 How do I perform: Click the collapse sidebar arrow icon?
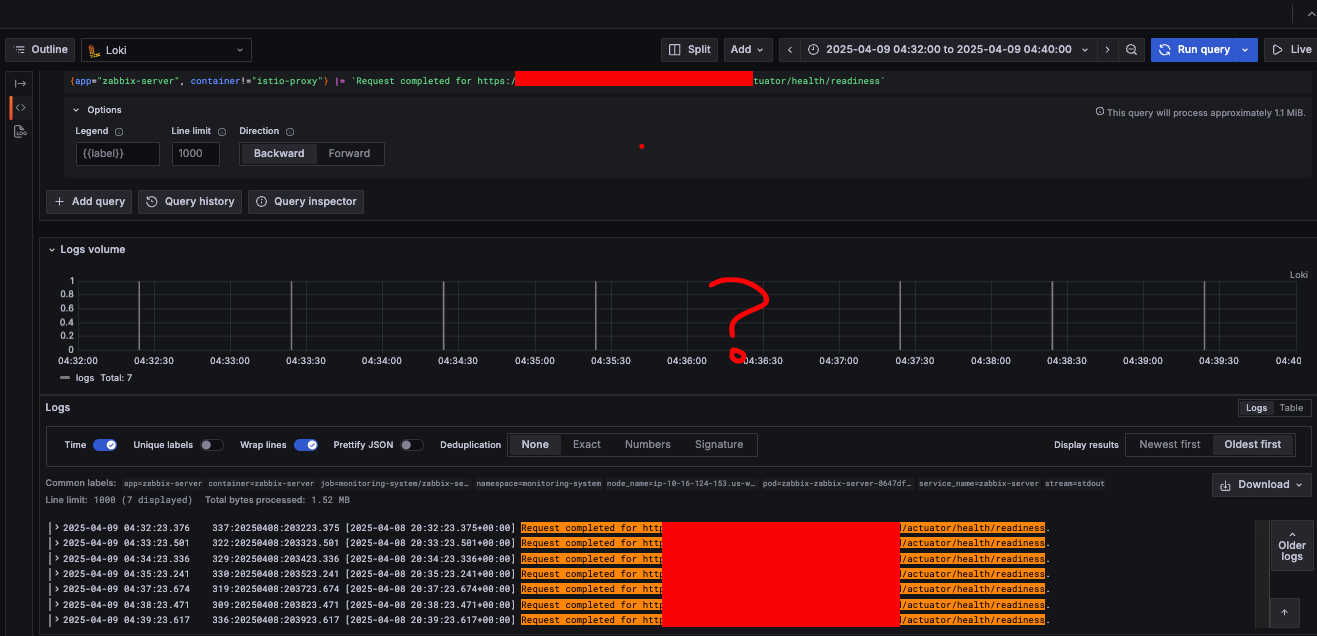20,83
